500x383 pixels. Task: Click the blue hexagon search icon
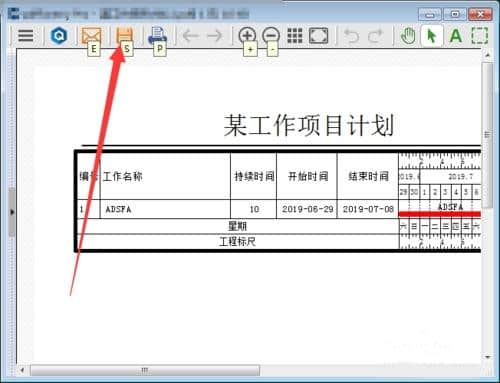pos(59,36)
